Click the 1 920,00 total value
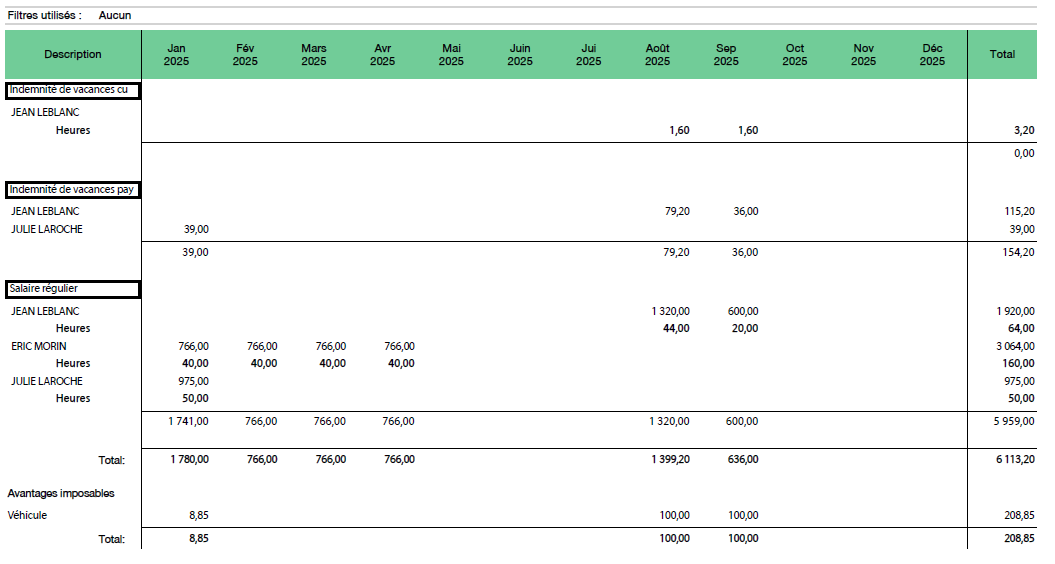 pos(1015,311)
